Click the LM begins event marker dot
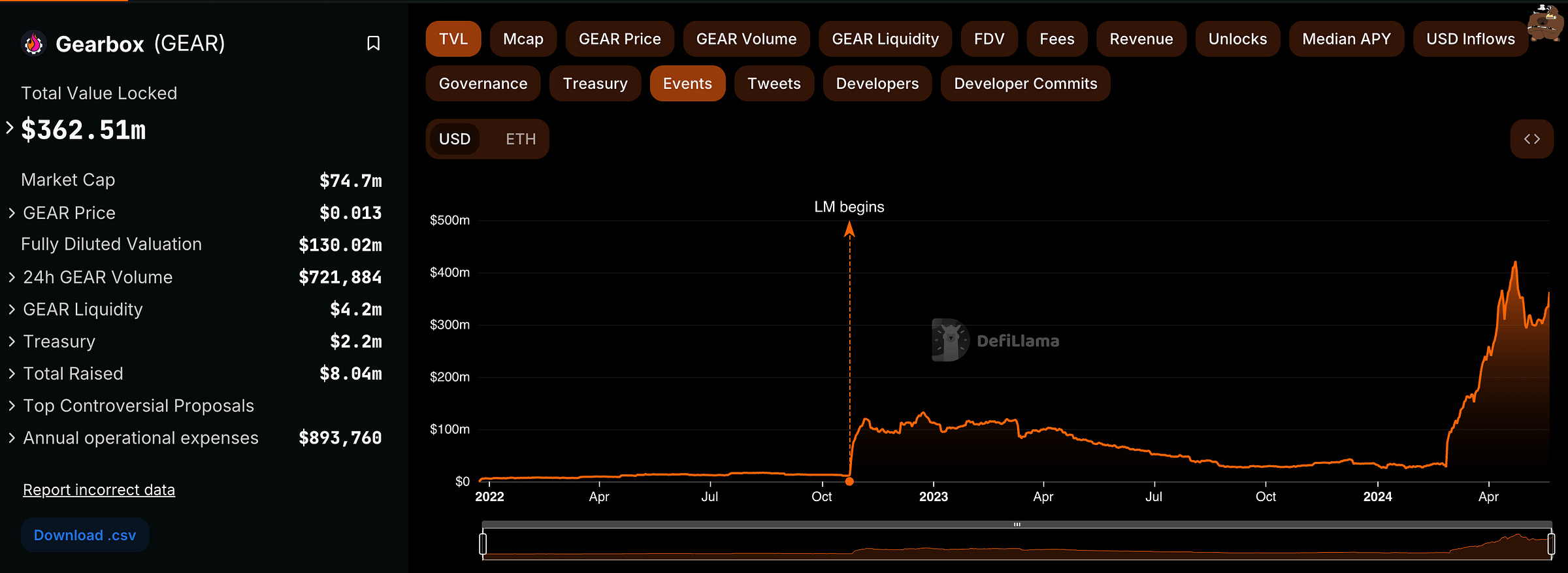 849,482
